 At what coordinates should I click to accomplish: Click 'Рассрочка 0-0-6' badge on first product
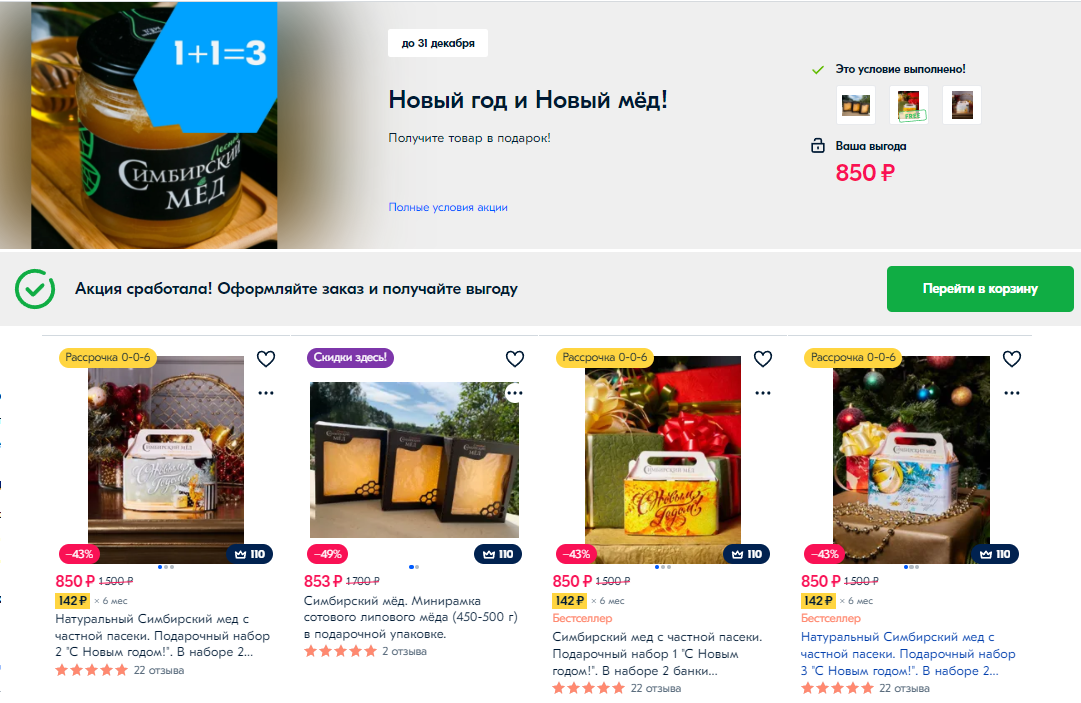(108, 357)
